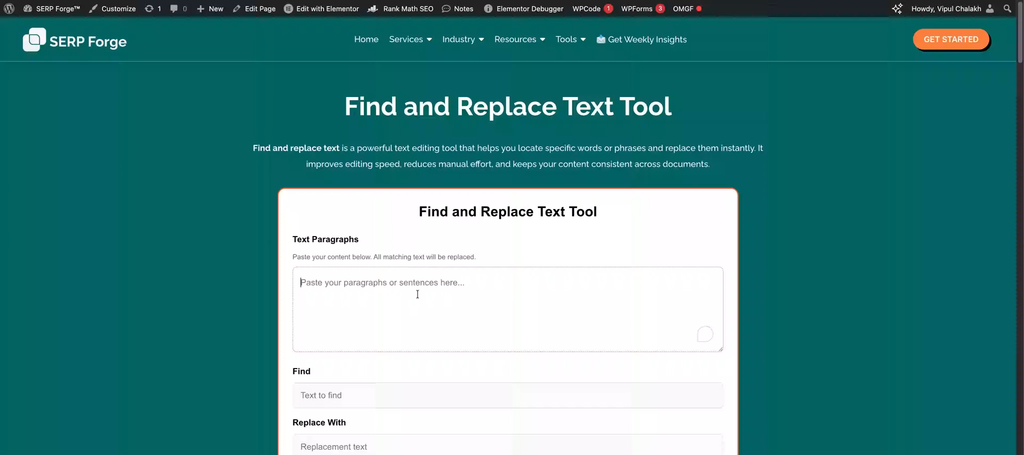Click the WordPress logo in admin bar

pos(9,8)
